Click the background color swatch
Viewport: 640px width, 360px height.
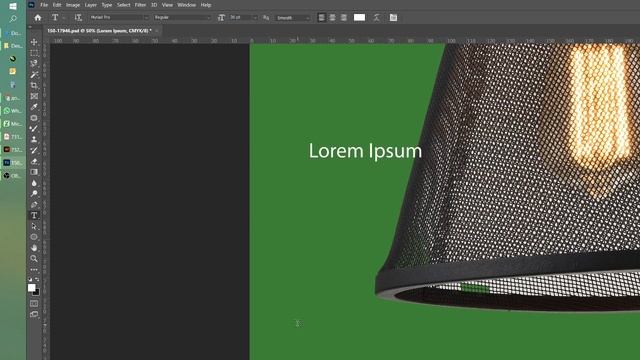tap(37, 293)
